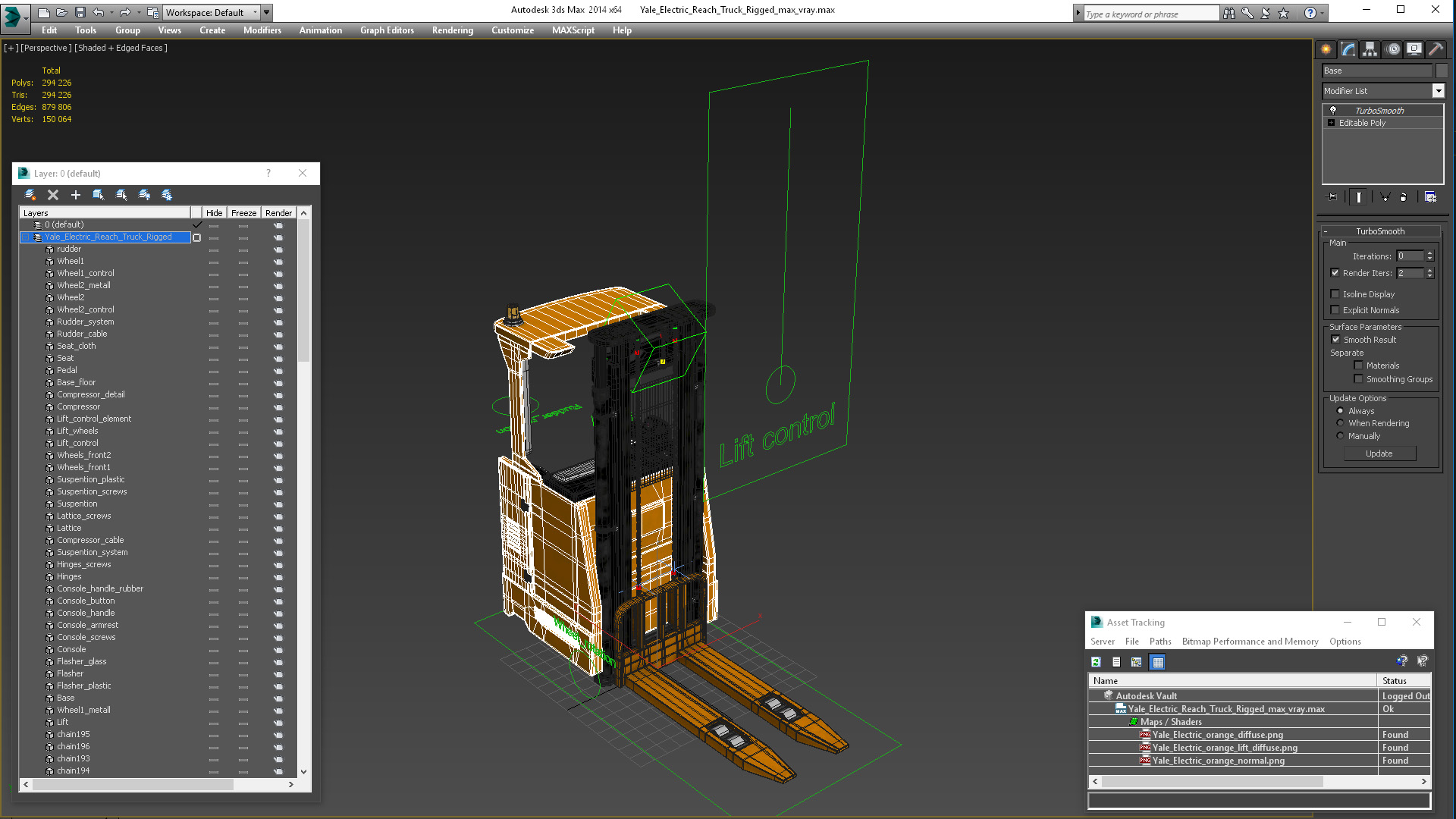Viewport: 1456px width, 819px height.
Task: Open the undo history dropdown arrow
Action: [x=111, y=12]
